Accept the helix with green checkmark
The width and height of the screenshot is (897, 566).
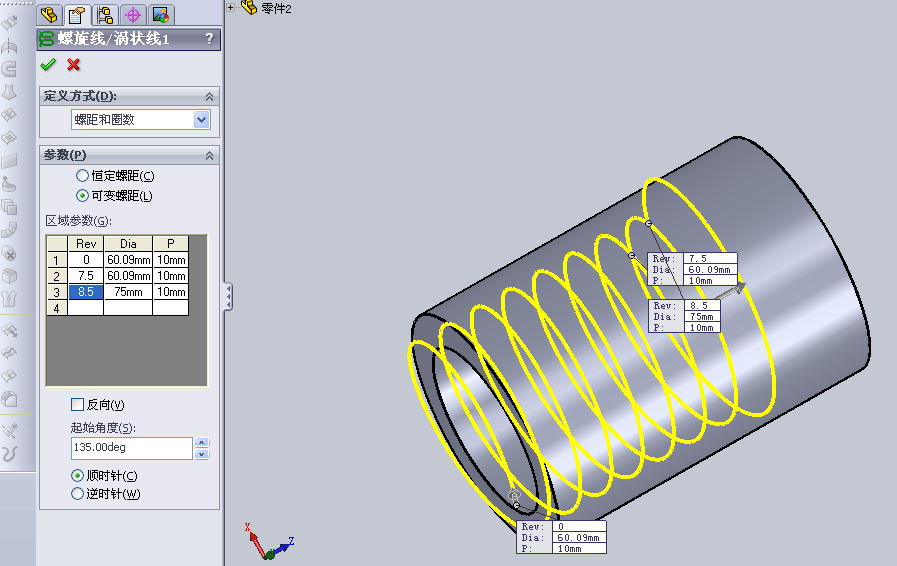click(48, 65)
